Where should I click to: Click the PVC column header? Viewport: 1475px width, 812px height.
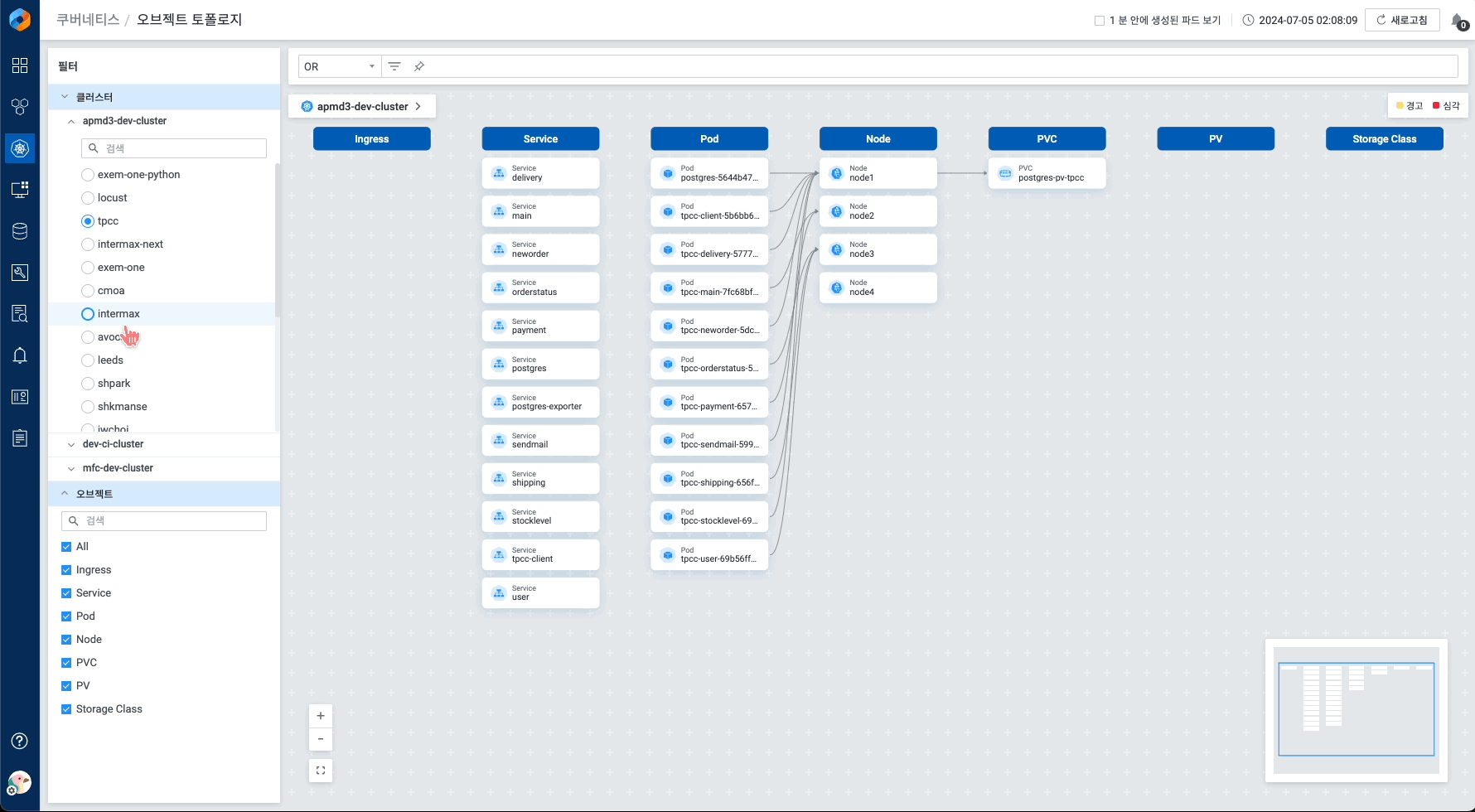[x=1047, y=138]
